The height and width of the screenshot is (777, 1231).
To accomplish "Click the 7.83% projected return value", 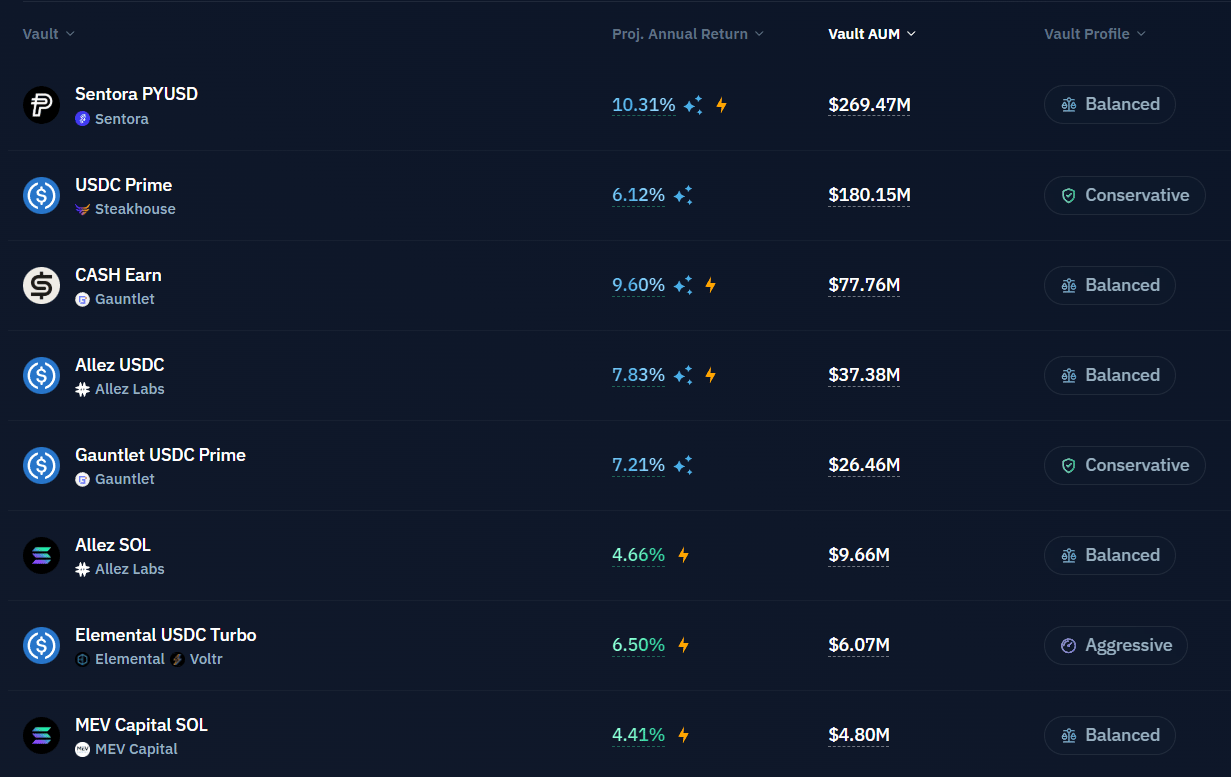I will click(638, 375).
